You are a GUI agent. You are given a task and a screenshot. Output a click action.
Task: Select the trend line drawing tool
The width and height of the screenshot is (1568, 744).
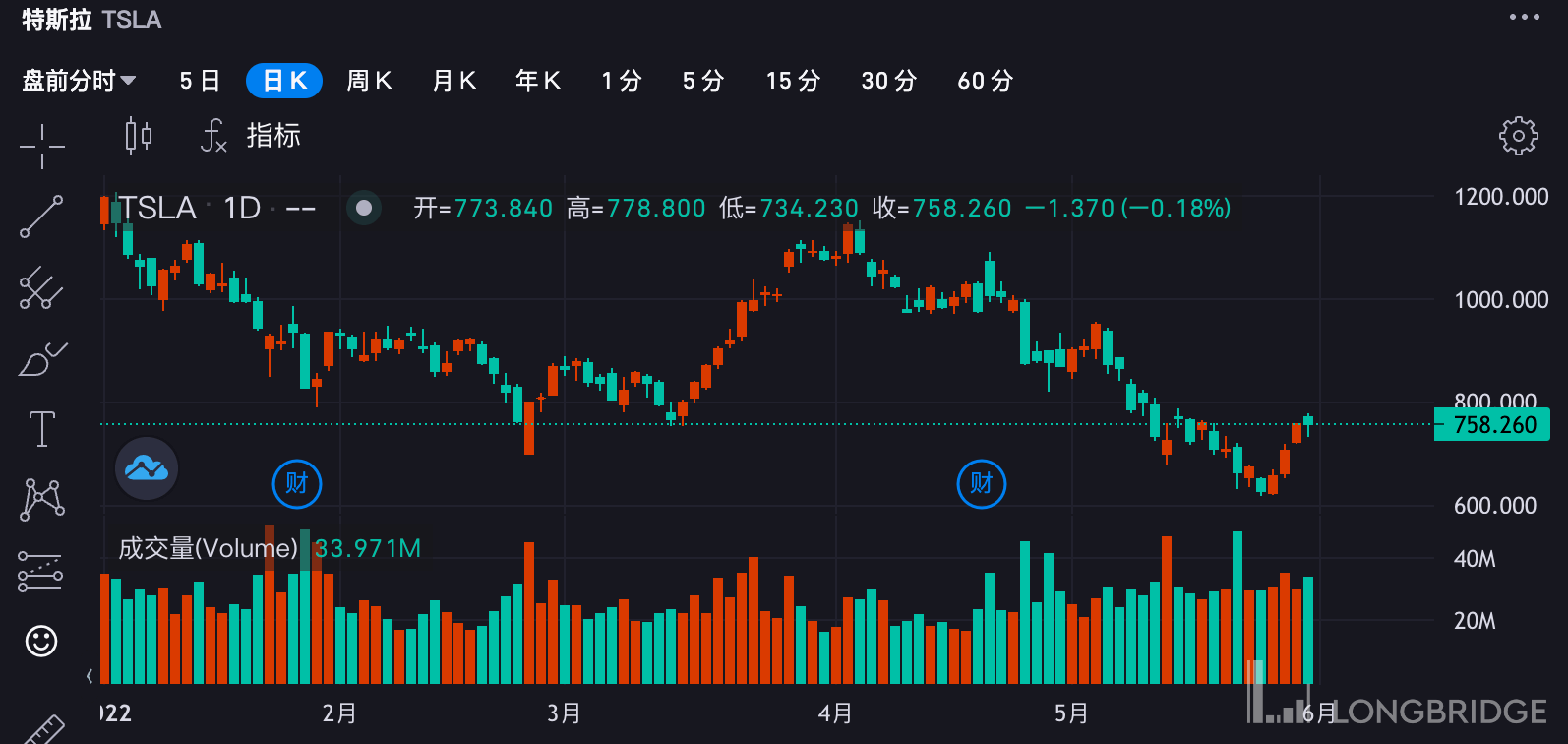[41, 217]
